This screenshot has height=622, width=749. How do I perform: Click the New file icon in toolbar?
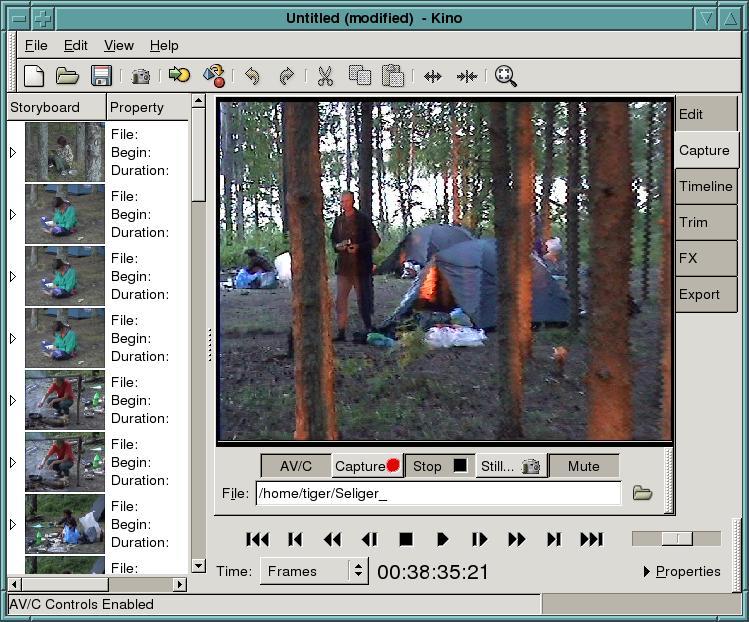pyautogui.click(x=34, y=76)
